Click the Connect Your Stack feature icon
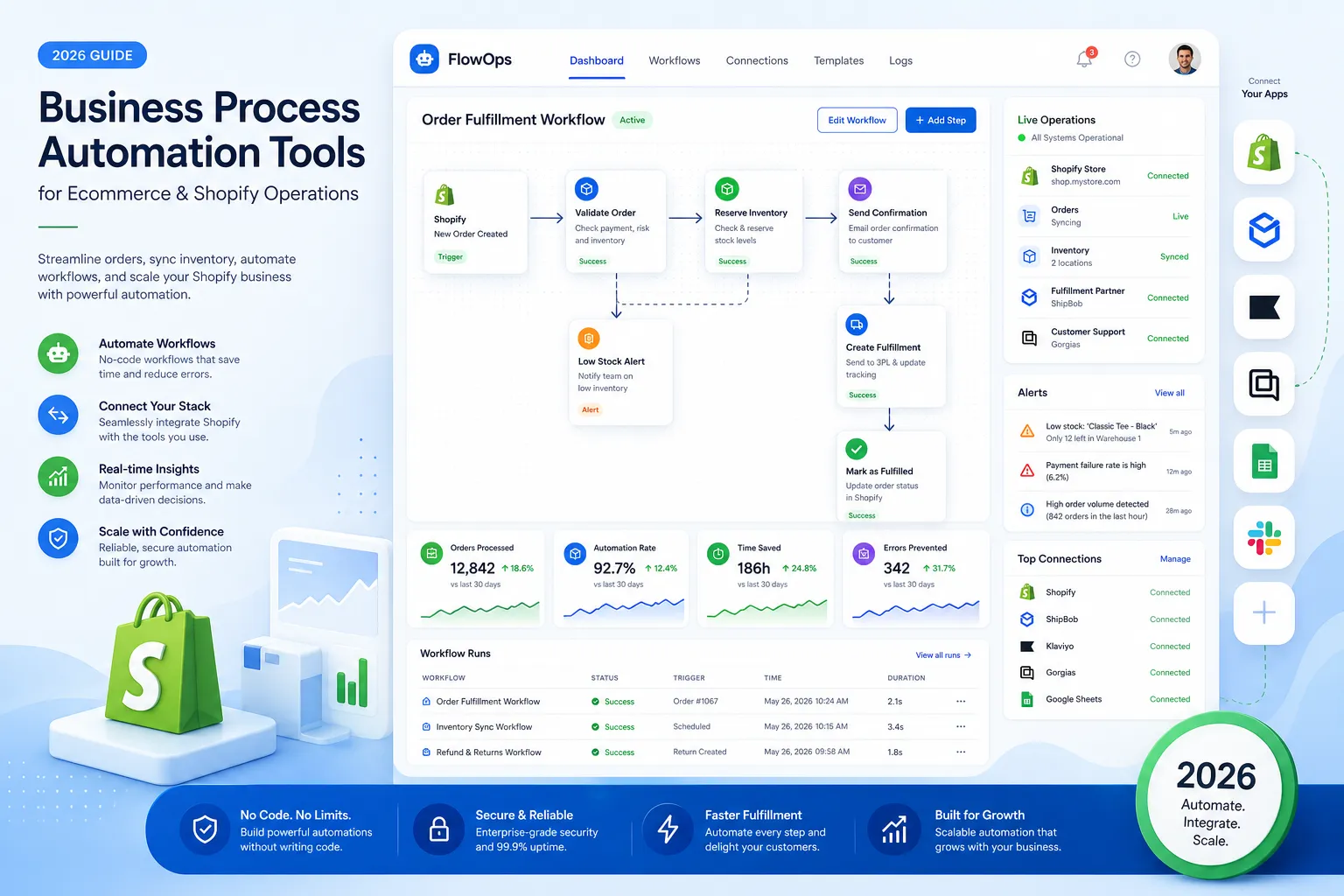This screenshot has height=896, width=1344. [58, 415]
